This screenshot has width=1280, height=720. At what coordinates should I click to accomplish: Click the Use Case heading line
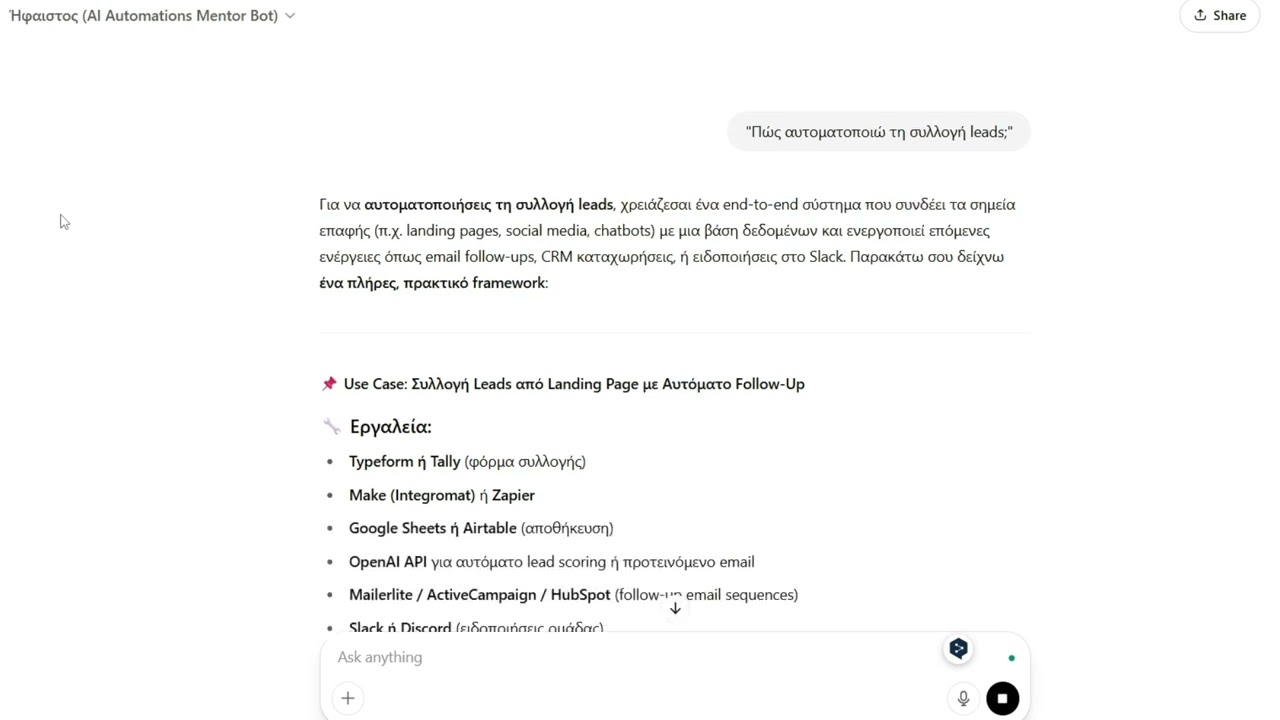tap(574, 384)
